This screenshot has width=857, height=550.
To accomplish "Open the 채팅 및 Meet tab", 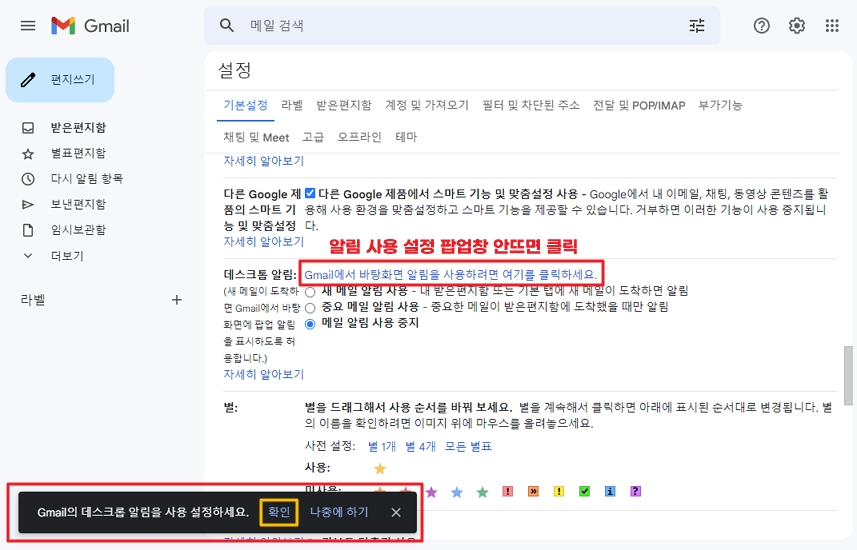I will (x=256, y=137).
